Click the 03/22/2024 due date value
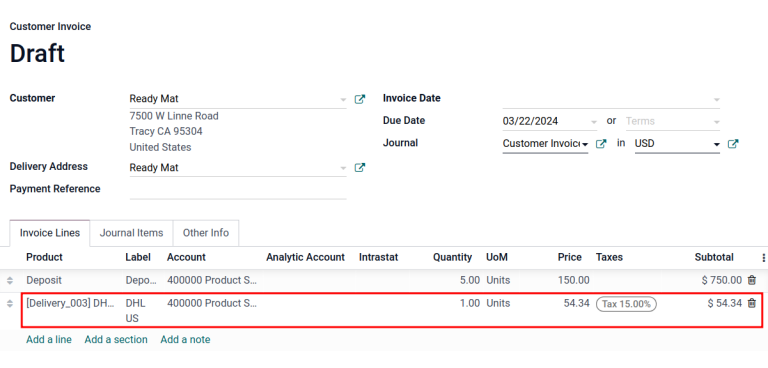Image resolution: width=768 pixels, height=368 pixels. pyautogui.click(x=530, y=121)
